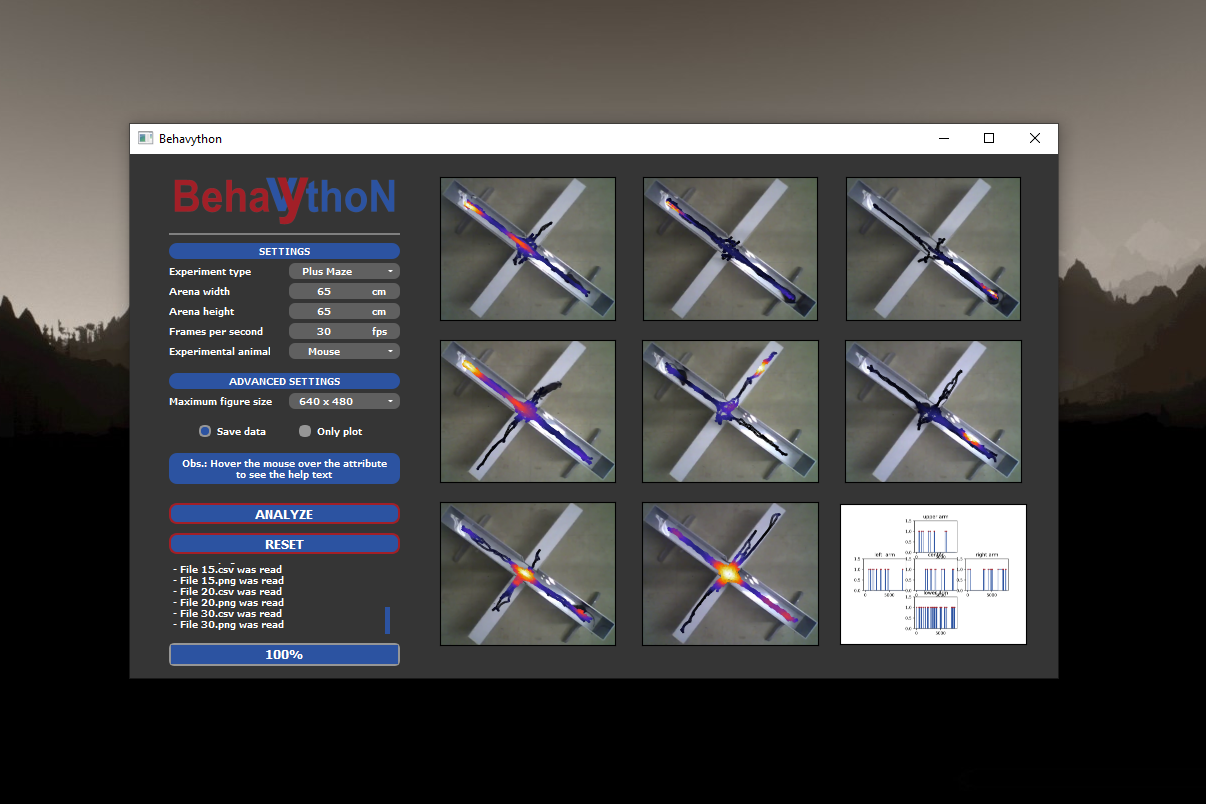Expand the Experimental animal dropdown showing Mouse
This screenshot has width=1206, height=804.
344,352
